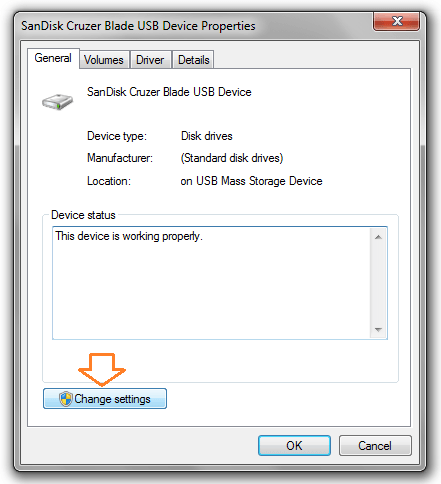Click the Change settings button
The height and width of the screenshot is (484, 441).
pos(105,399)
